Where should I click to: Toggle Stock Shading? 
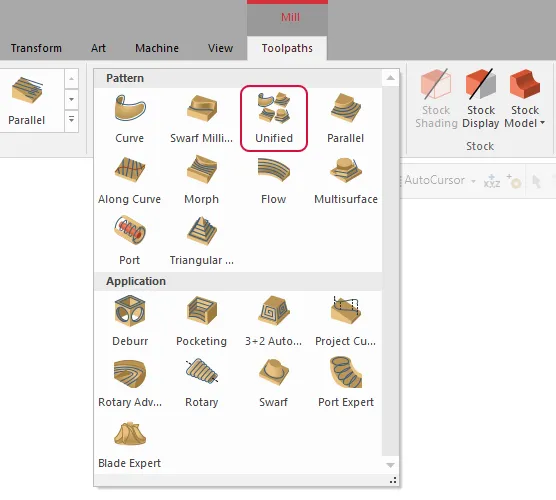[x=436, y=99]
